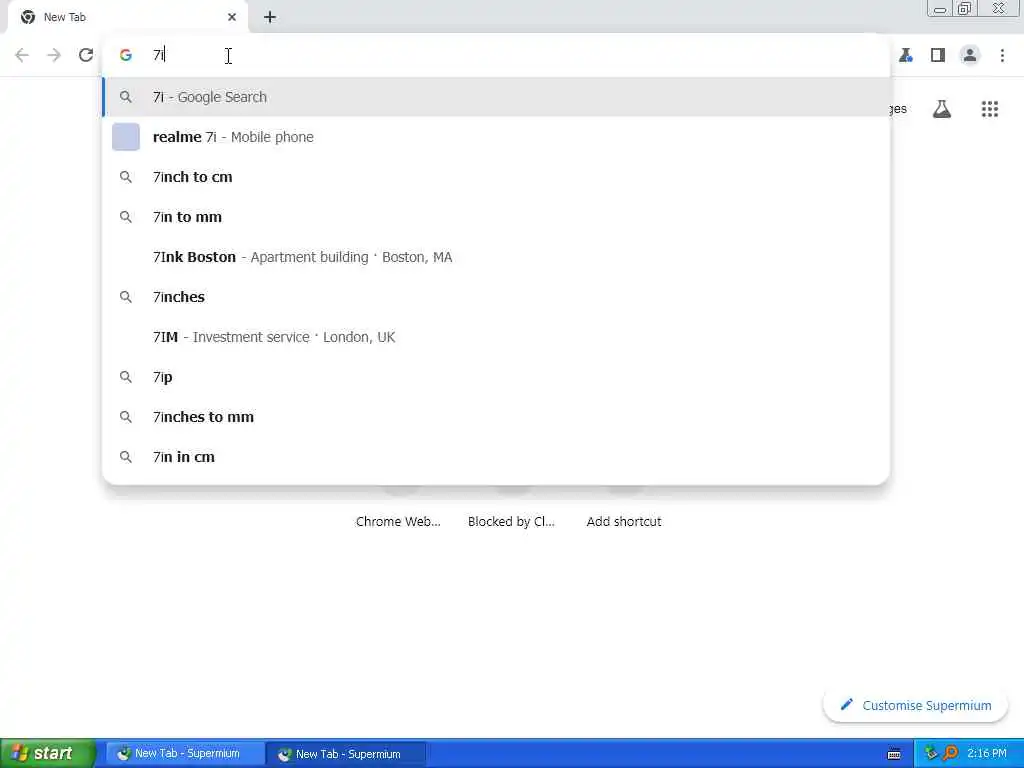
Task: Reload the page with refresh icon
Action: pyautogui.click(x=86, y=55)
